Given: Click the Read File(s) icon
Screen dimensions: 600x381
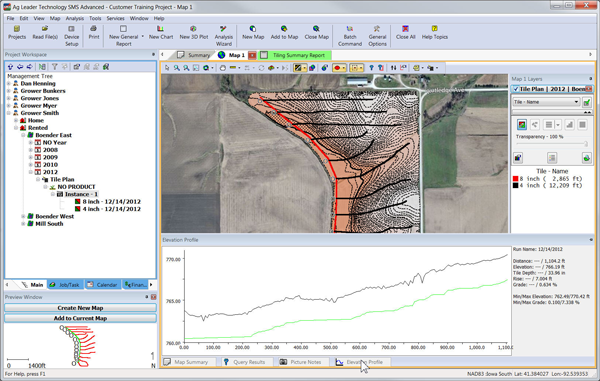Looking at the screenshot, I should pyautogui.click(x=45, y=29).
